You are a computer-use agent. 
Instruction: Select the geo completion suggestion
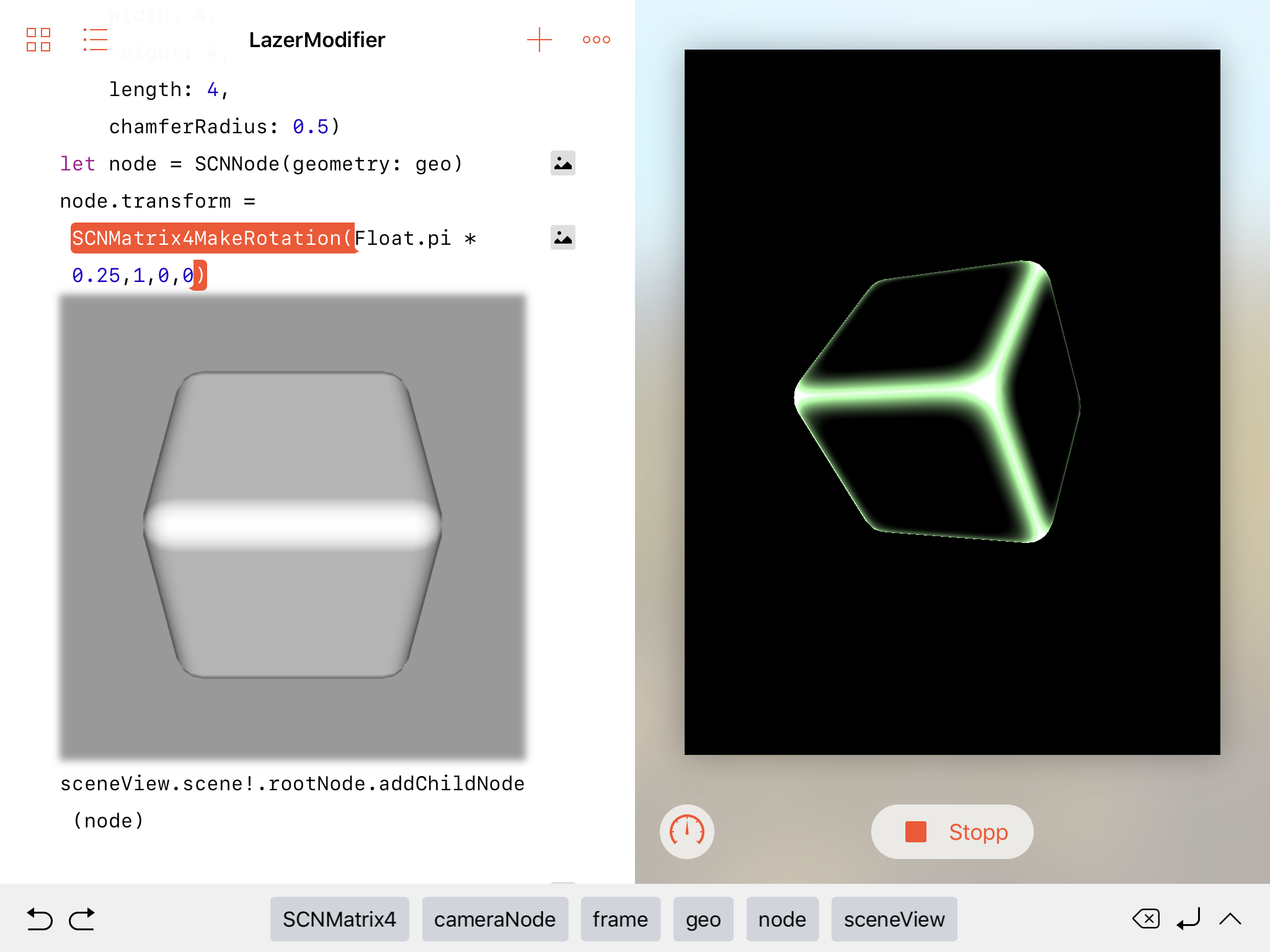(703, 919)
